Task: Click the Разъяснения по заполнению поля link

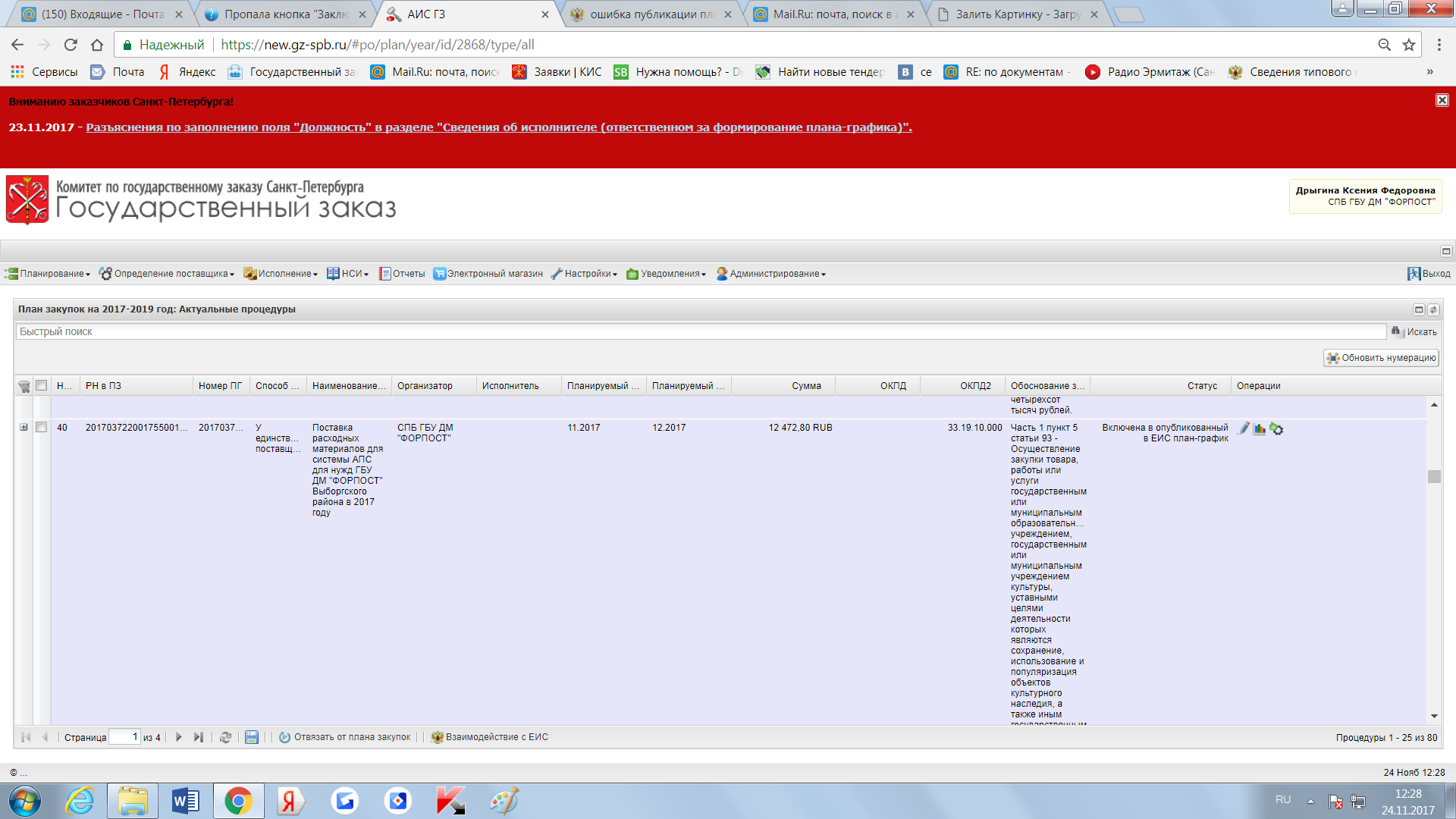Action: tap(498, 127)
